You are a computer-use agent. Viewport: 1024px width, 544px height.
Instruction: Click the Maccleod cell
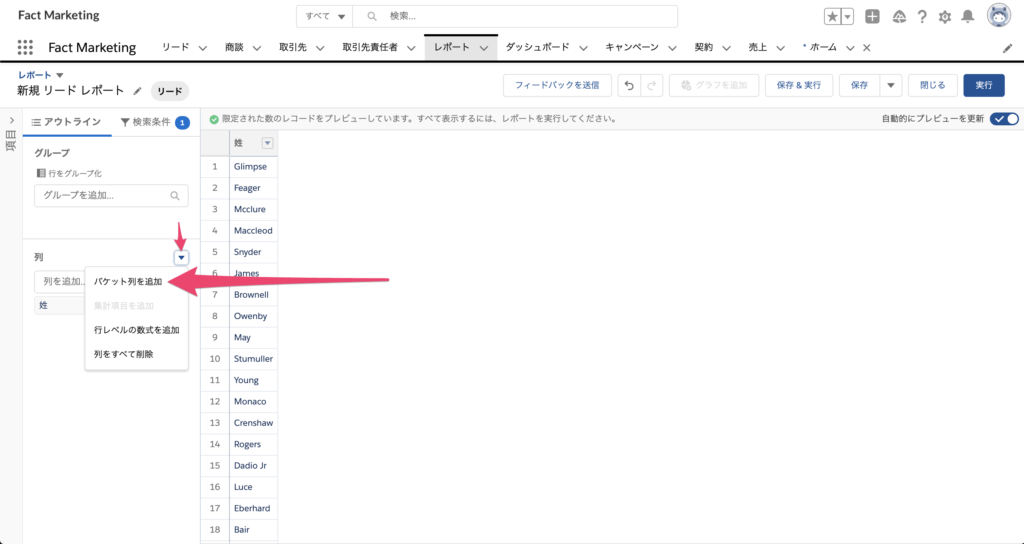point(253,231)
